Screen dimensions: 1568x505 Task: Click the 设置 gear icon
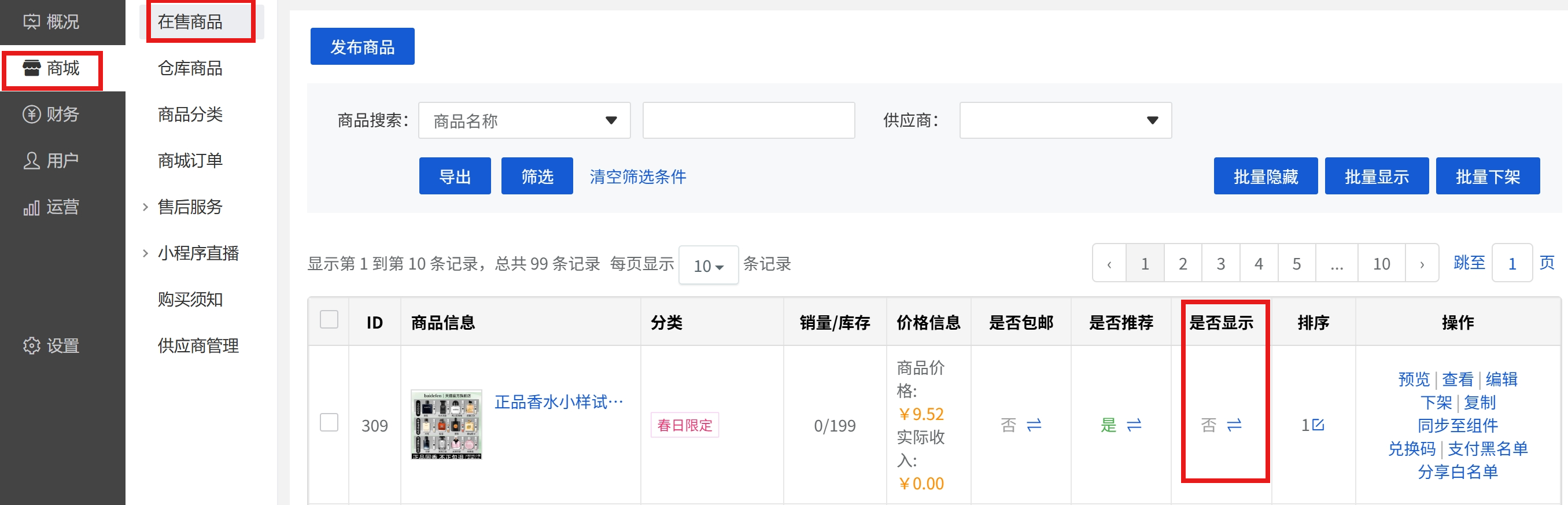31,345
